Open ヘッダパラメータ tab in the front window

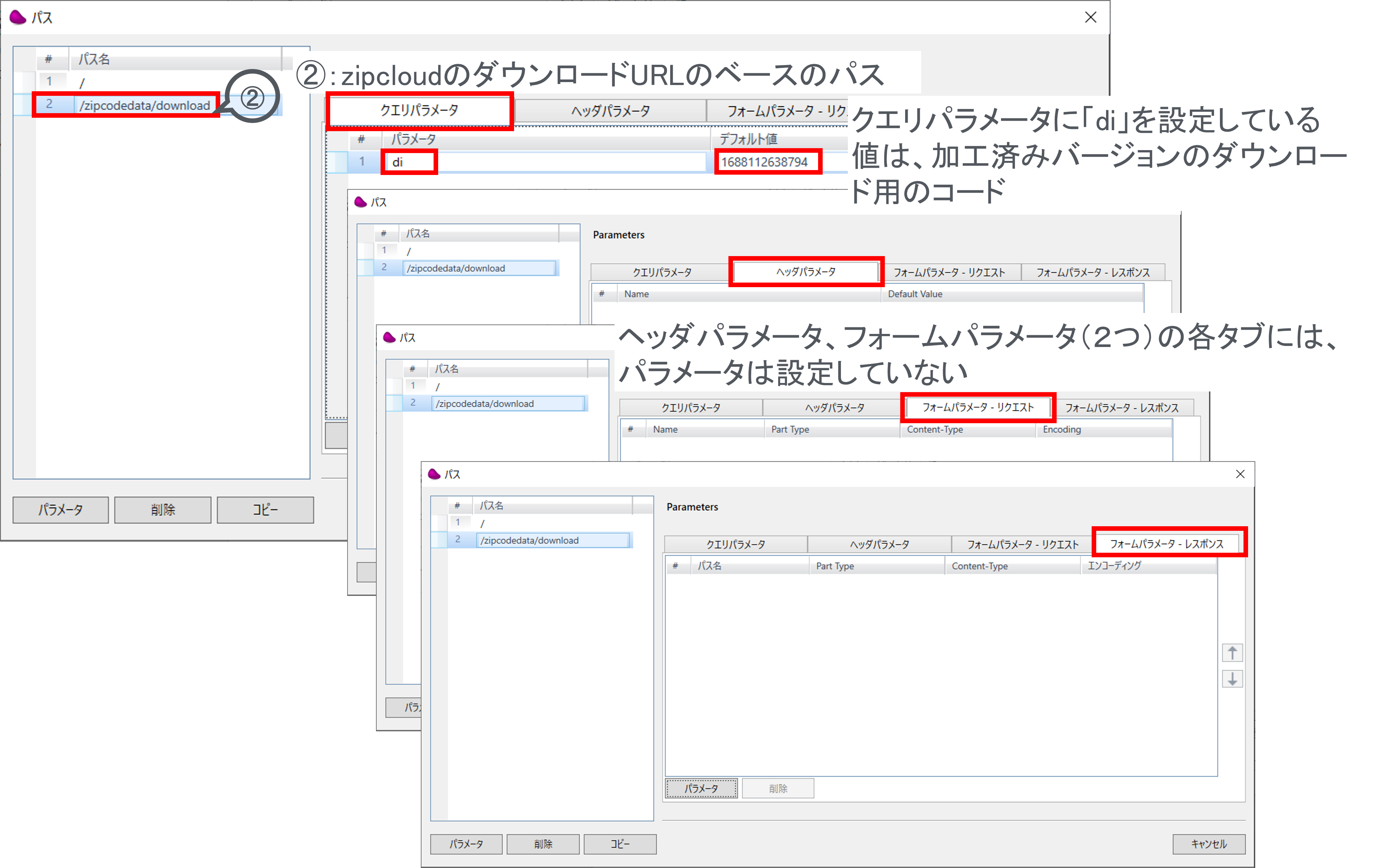879,544
